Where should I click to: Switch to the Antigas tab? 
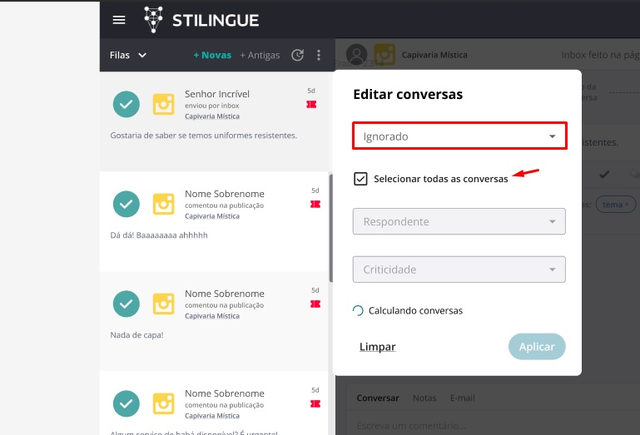tap(260, 55)
